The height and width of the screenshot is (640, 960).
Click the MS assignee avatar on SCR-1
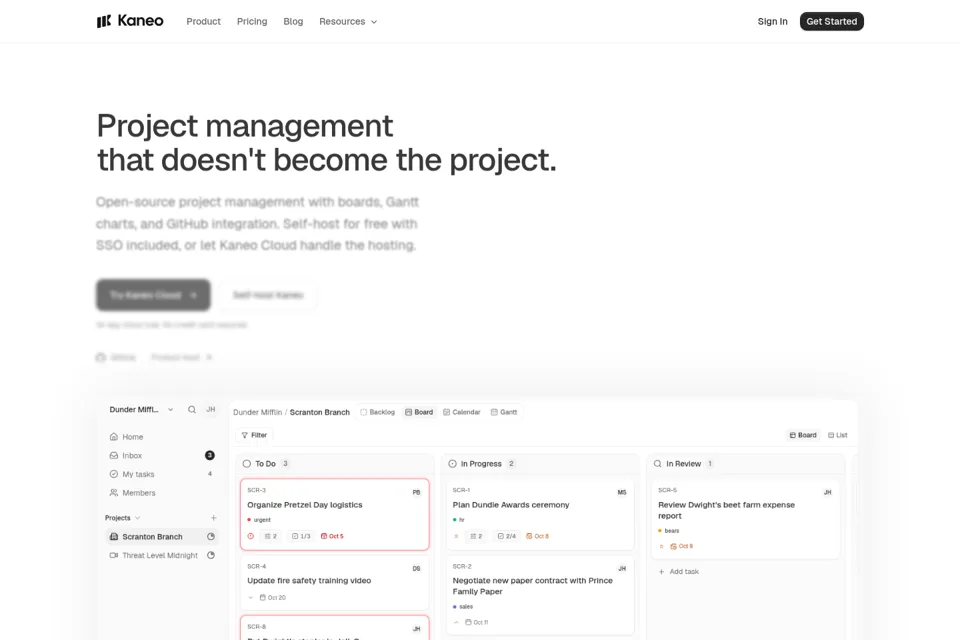tap(622, 492)
